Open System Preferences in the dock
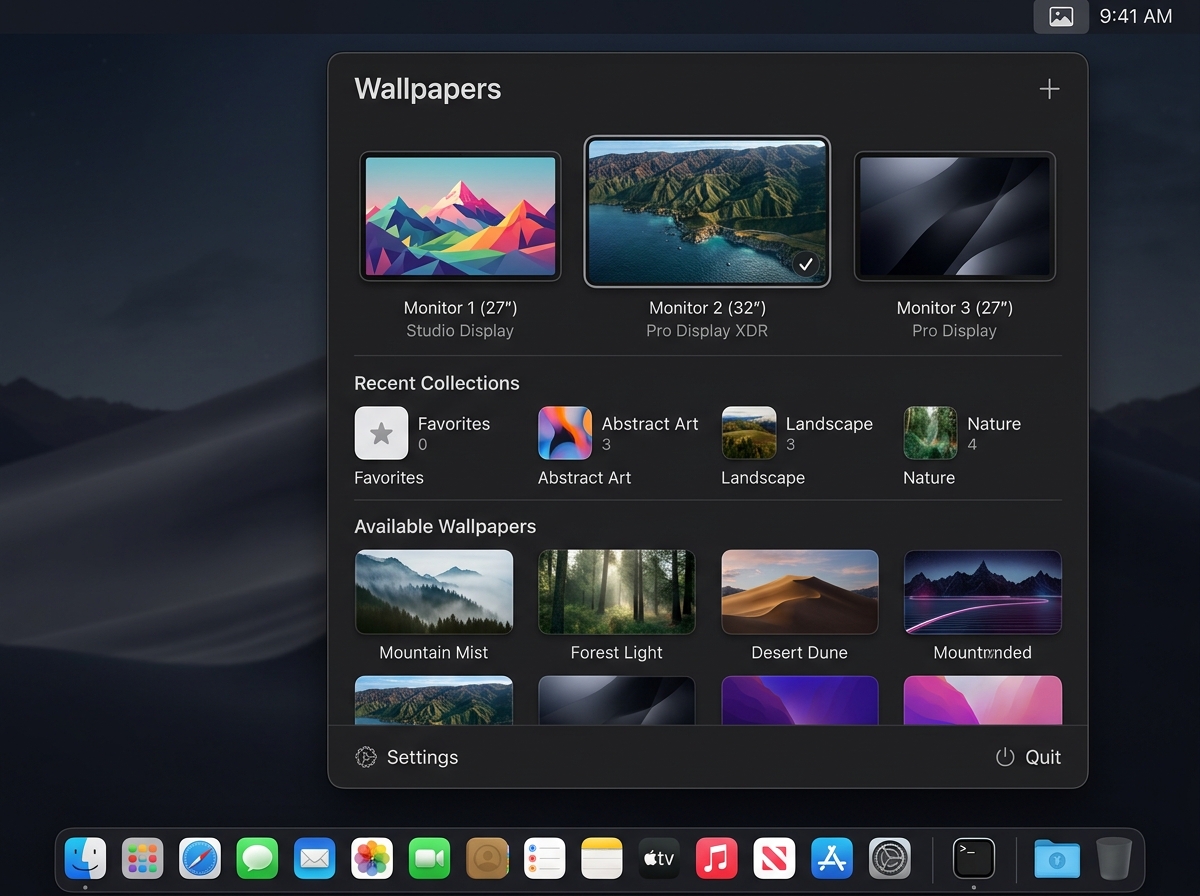The height and width of the screenshot is (896, 1200). (889, 858)
